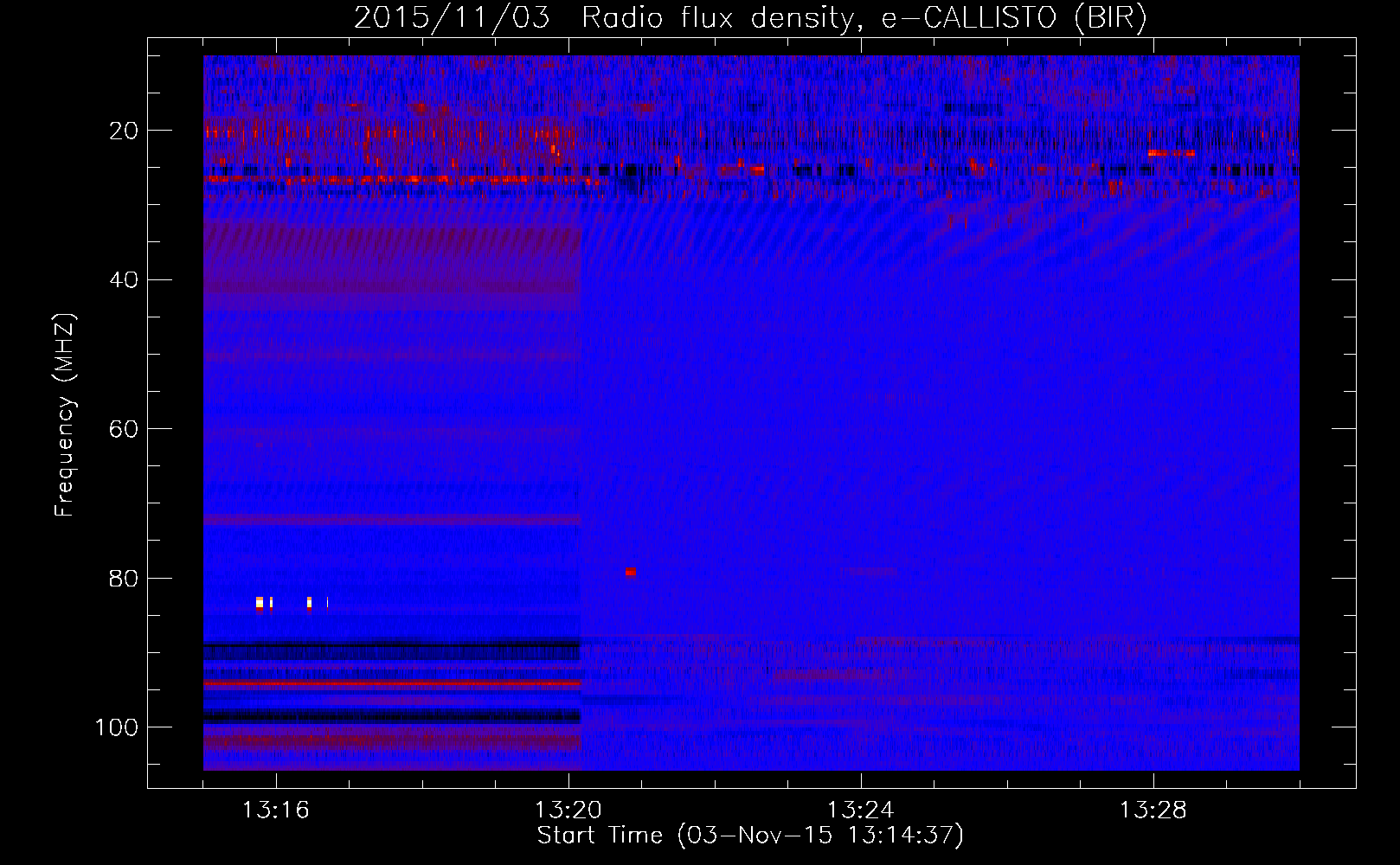Click the 60 MHz frequency tick label
This screenshot has height=865, width=1400.
[124, 429]
